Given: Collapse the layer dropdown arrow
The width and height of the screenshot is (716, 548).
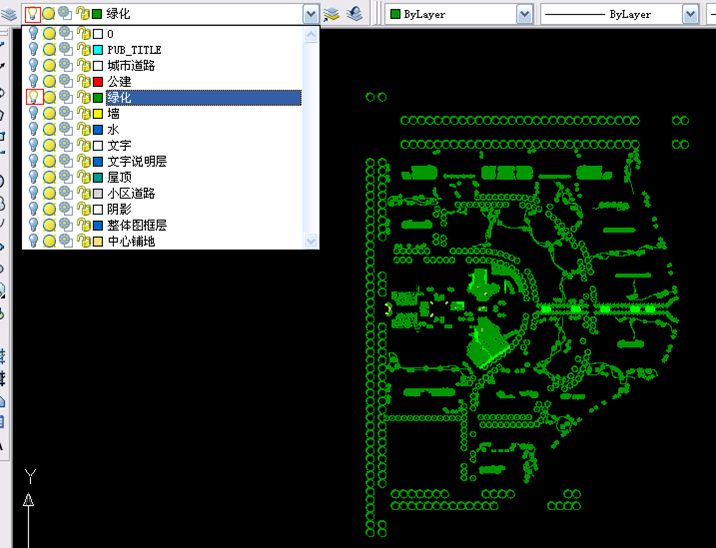Looking at the screenshot, I should [x=311, y=14].
